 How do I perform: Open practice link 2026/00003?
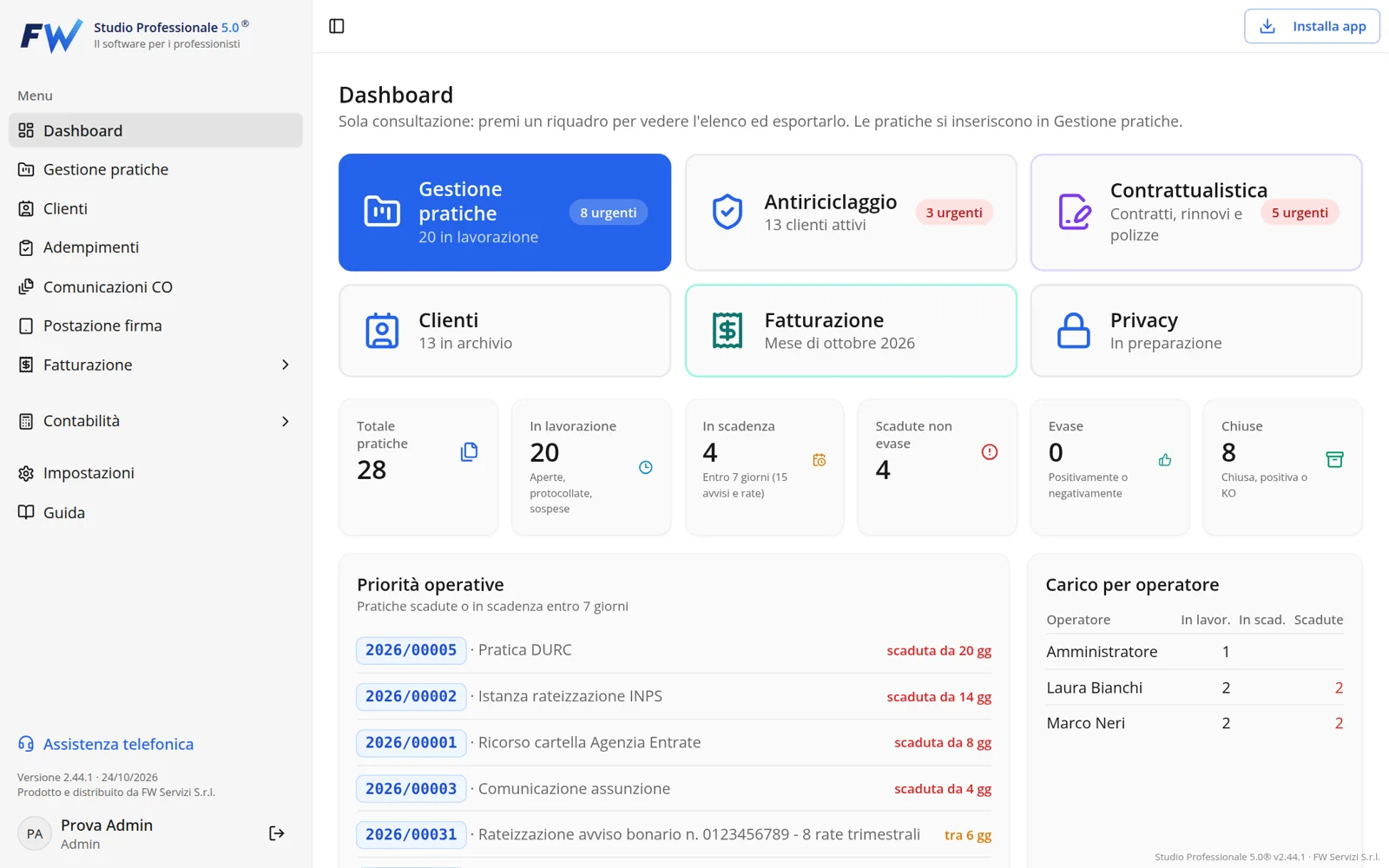411,788
